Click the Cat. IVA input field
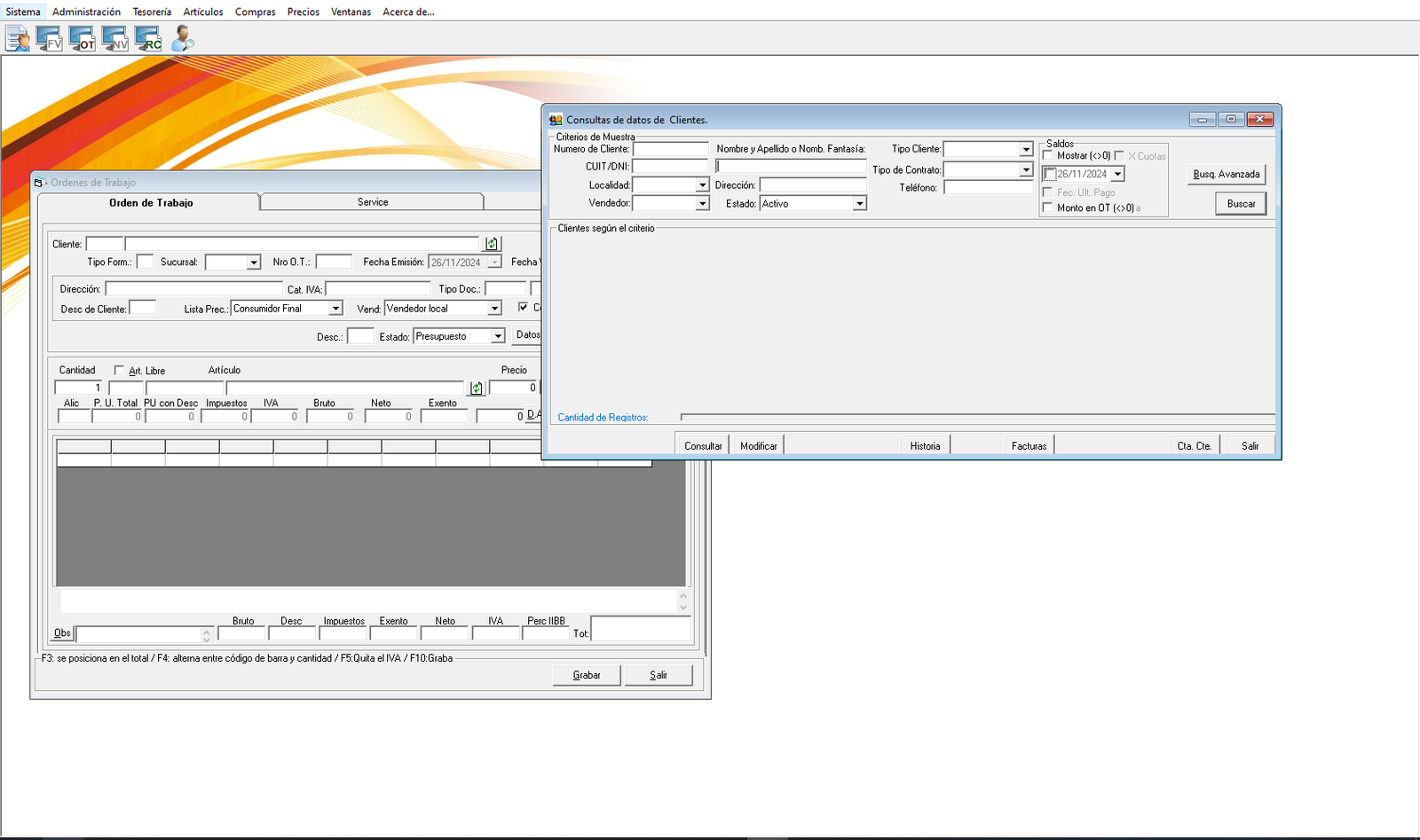 click(378, 289)
